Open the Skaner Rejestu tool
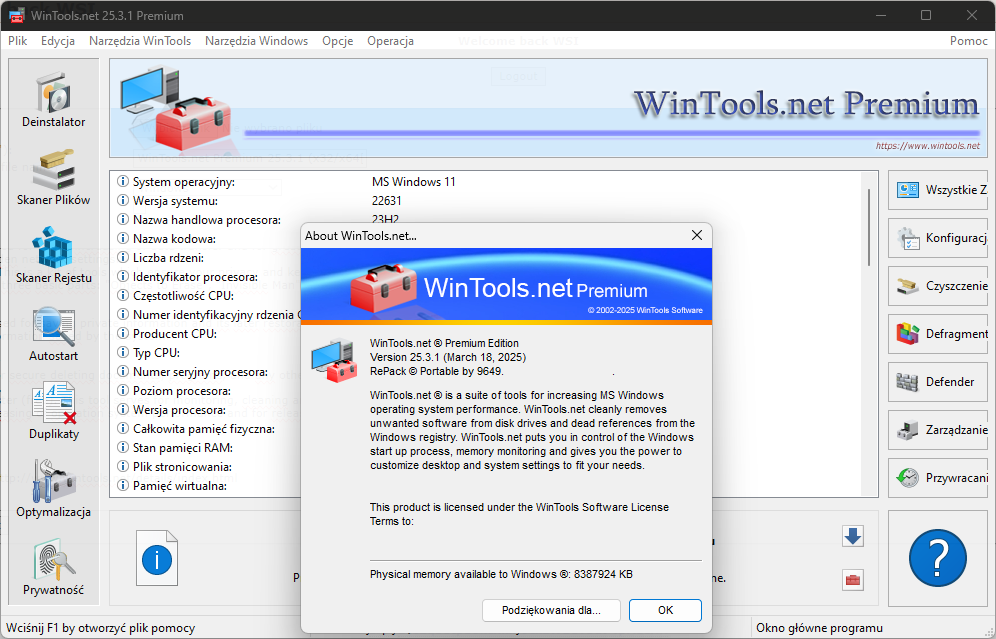996x639 pixels. click(x=53, y=256)
